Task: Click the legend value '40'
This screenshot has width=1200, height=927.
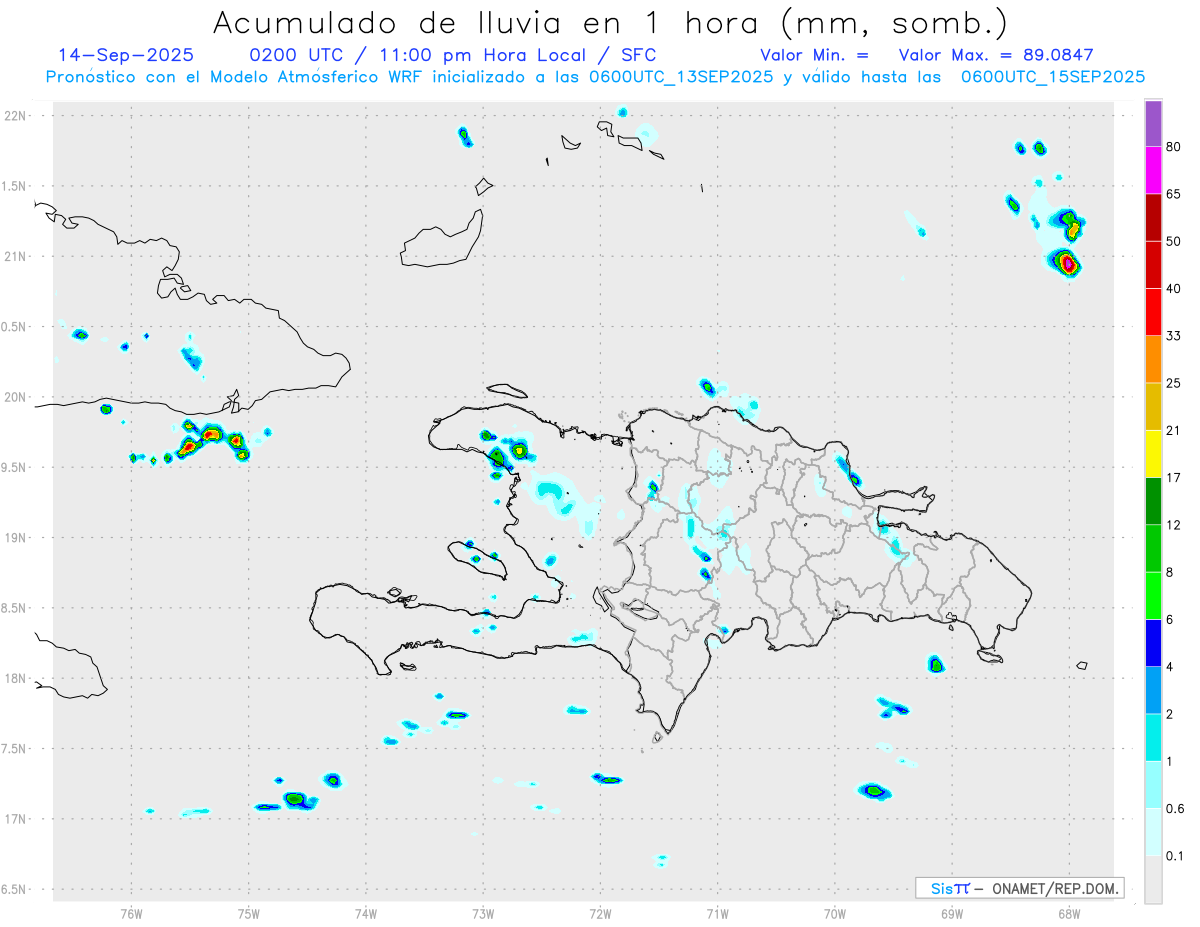Action: point(1174,289)
